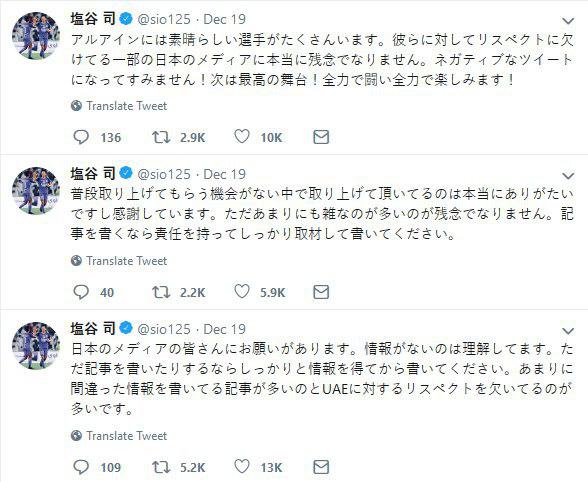Open the third tweet's dropdown chevron
Image resolution: width=588 pixels, height=482 pixels.
click(x=568, y=331)
